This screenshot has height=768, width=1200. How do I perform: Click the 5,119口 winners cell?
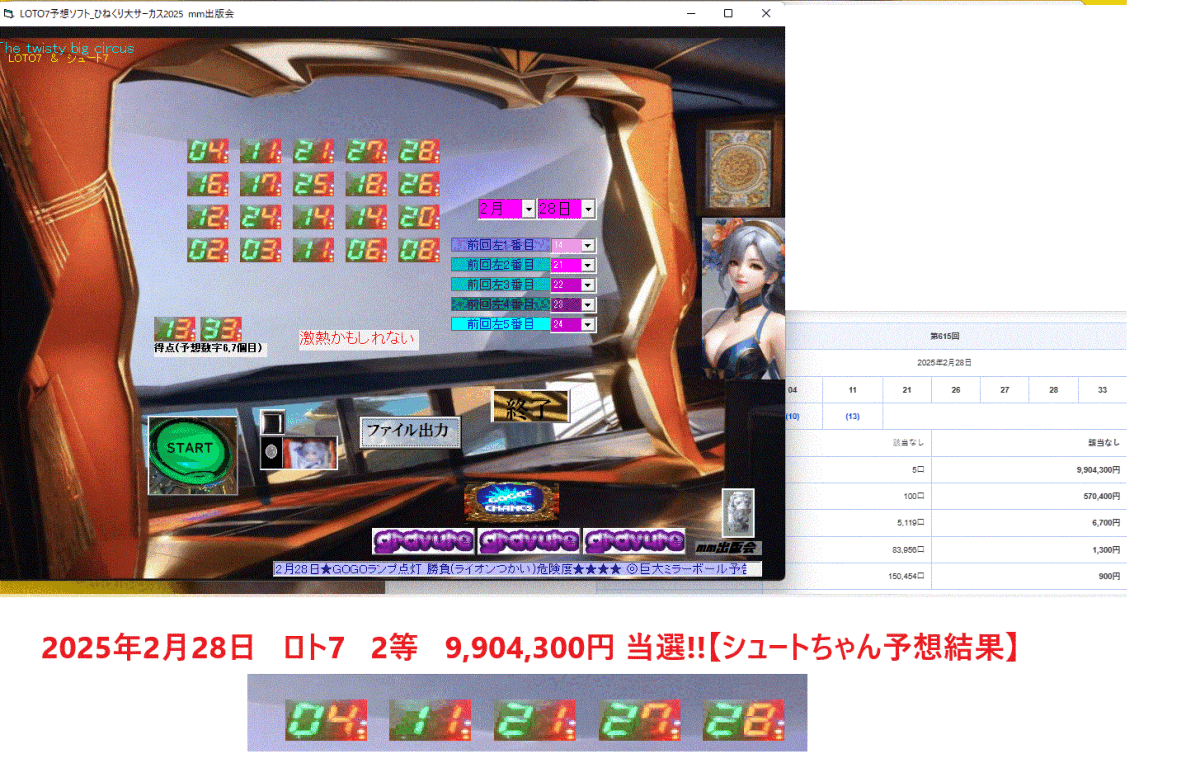(858, 523)
